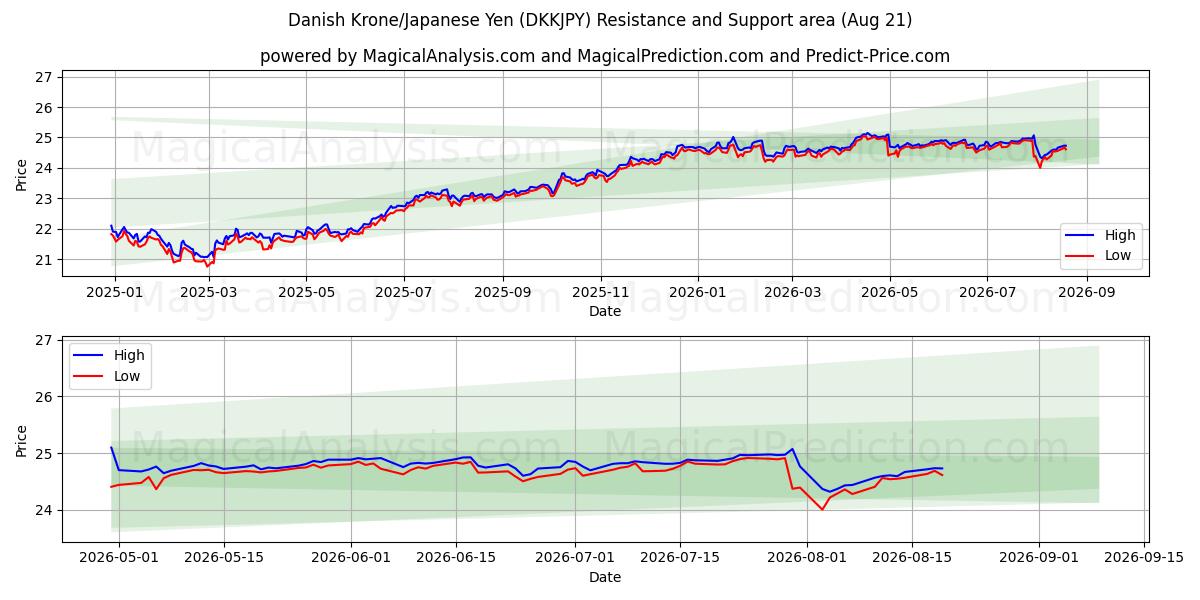
Task: Click the red line sample beside 'Low' in the lower legend
Action: (88, 376)
